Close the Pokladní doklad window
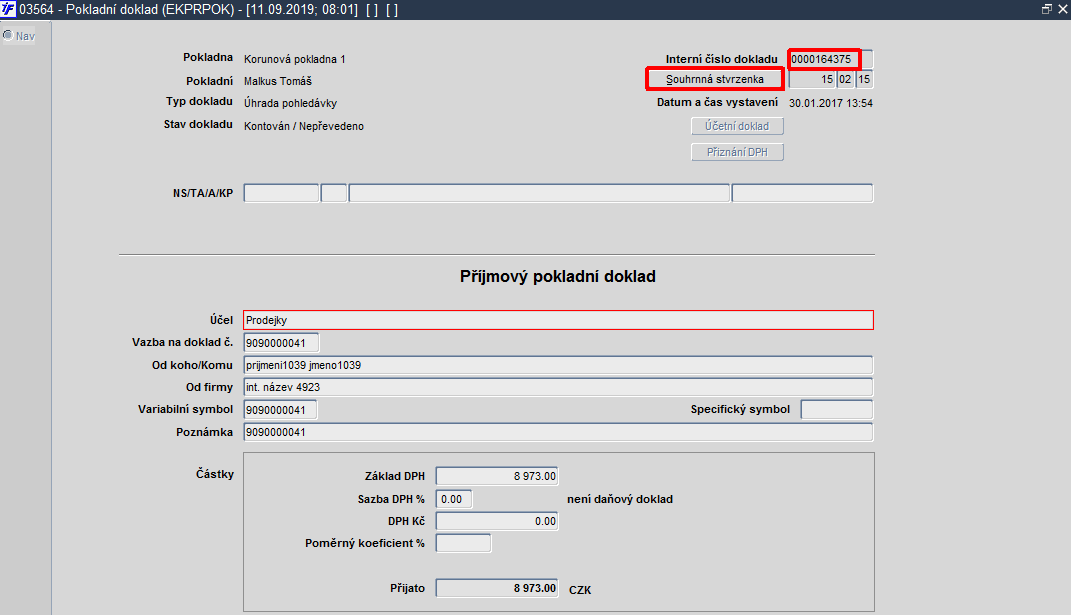Image resolution: width=1071 pixels, height=615 pixels. tap(1062, 9)
